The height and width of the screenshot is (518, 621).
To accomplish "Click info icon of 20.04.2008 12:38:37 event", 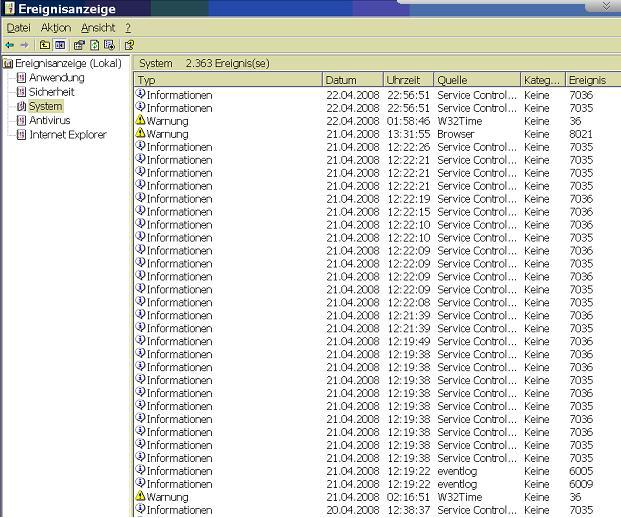I will click(140, 508).
